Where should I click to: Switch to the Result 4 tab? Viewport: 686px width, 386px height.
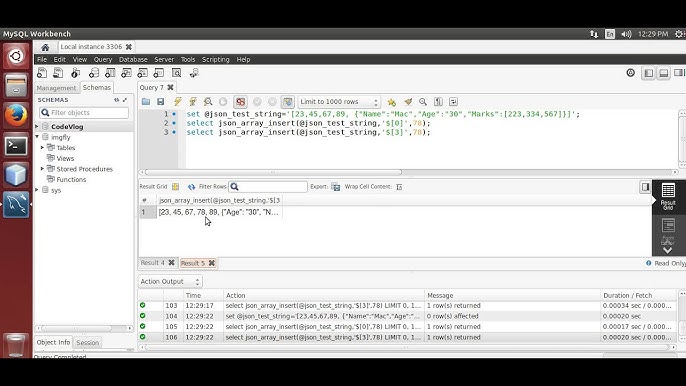click(153, 263)
